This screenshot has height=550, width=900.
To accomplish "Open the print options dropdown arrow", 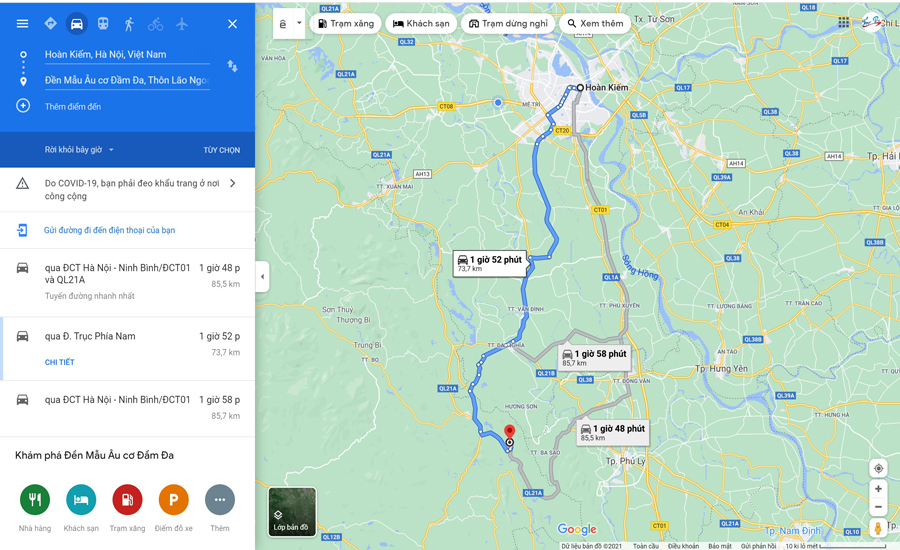I will pos(299,24).
